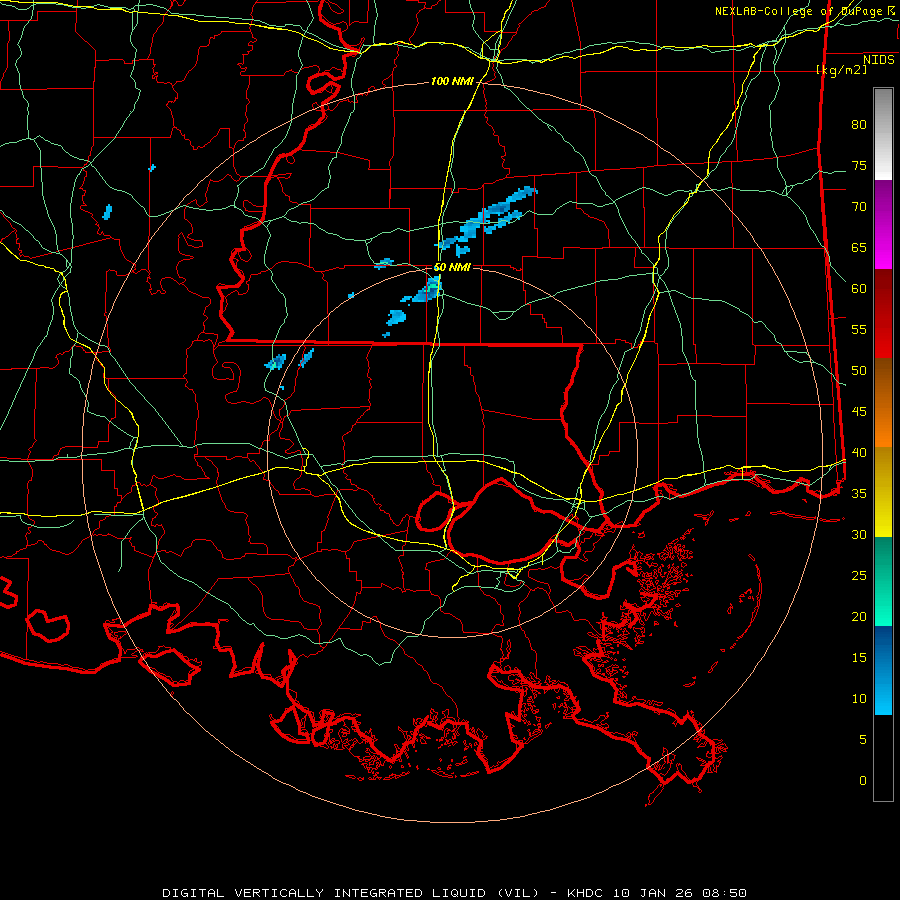This screenshot has height=900, width=900.
Task: Click scale value 40
Action: (x=859, y=452)
